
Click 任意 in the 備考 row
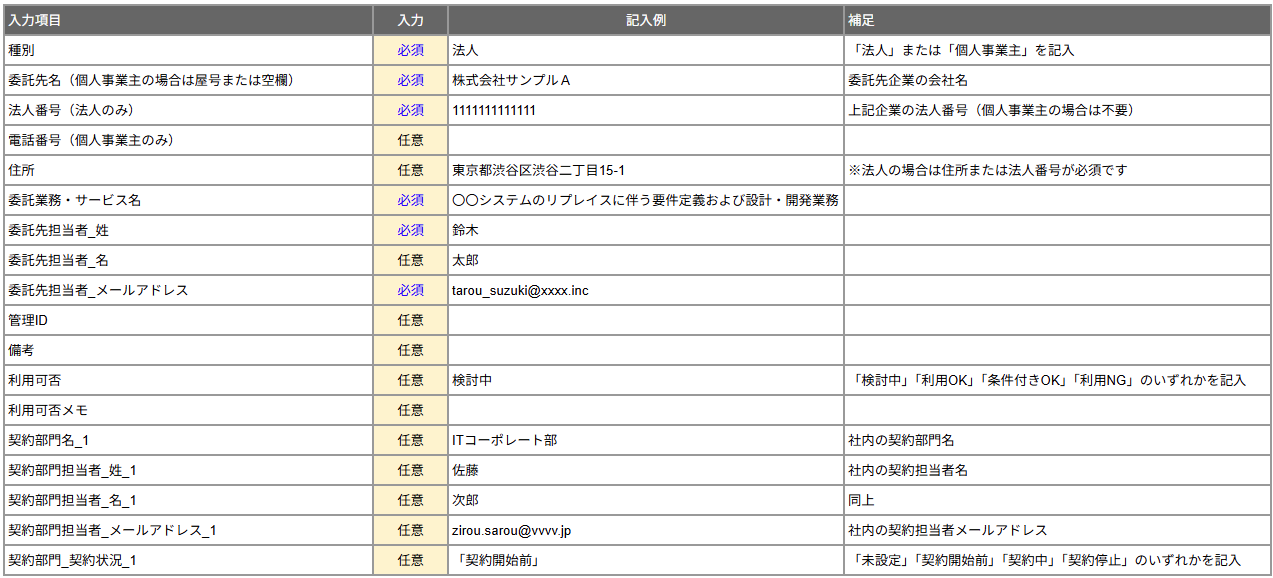pyautogui.click(x=410, y=350)
